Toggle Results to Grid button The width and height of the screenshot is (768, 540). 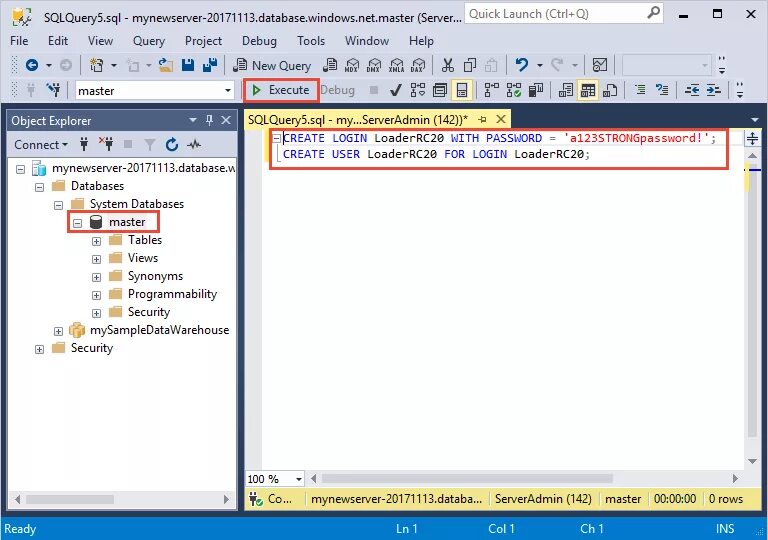(588, 90)
